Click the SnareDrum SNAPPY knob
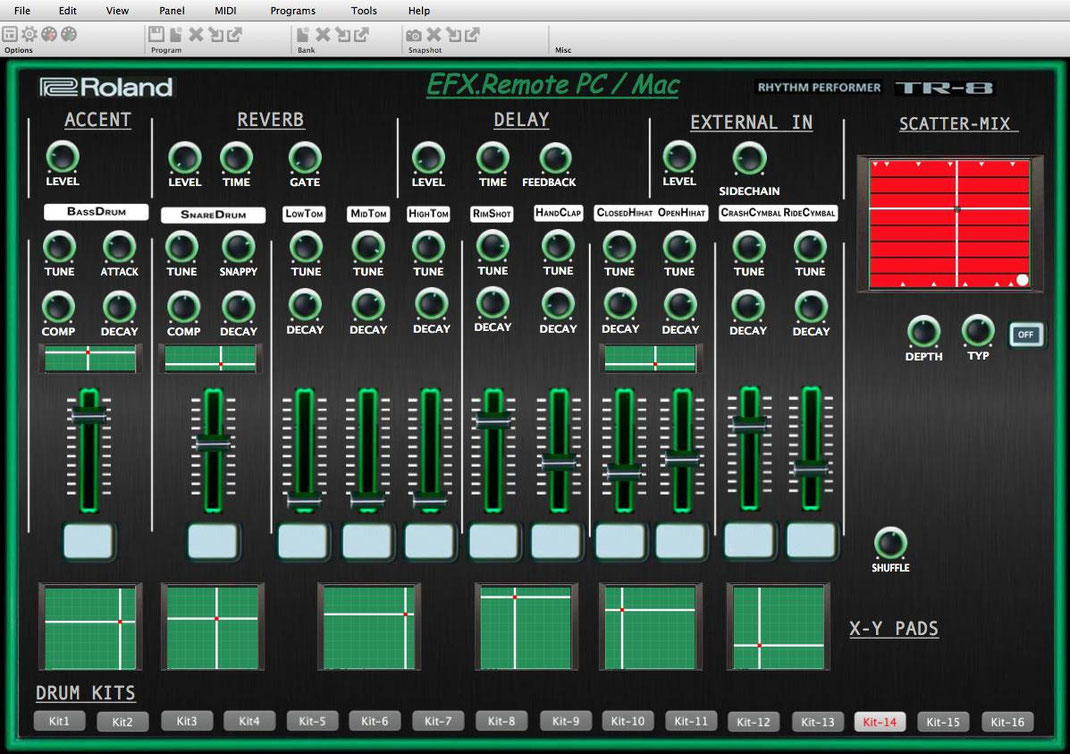This screenshot has height=754, width=1070. pos(238,248)
